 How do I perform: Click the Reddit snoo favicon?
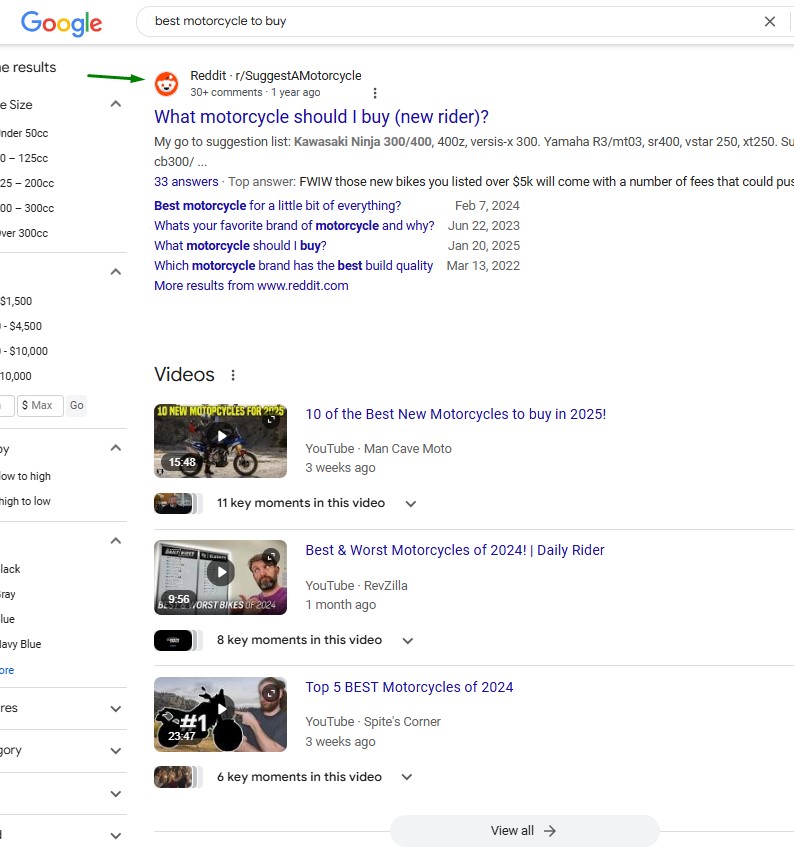pyautogui.click(x=166, y=84)
